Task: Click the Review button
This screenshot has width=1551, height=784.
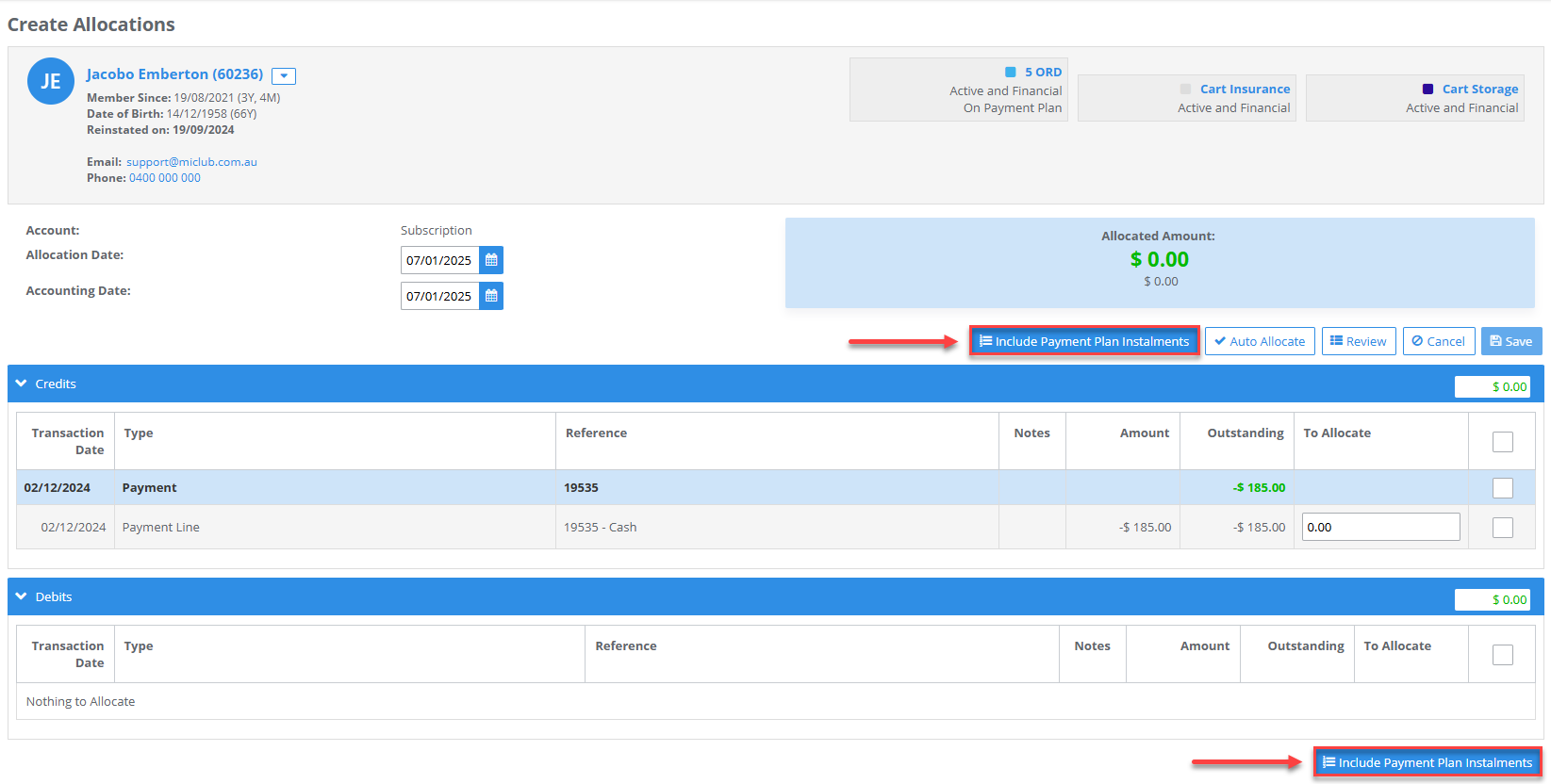Action: click(x=1359, y=341)
